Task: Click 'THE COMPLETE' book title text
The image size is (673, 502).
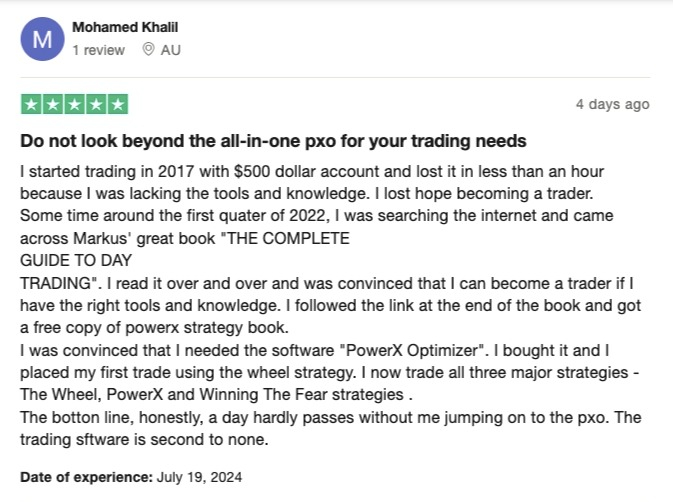Action: pos(288,238)
